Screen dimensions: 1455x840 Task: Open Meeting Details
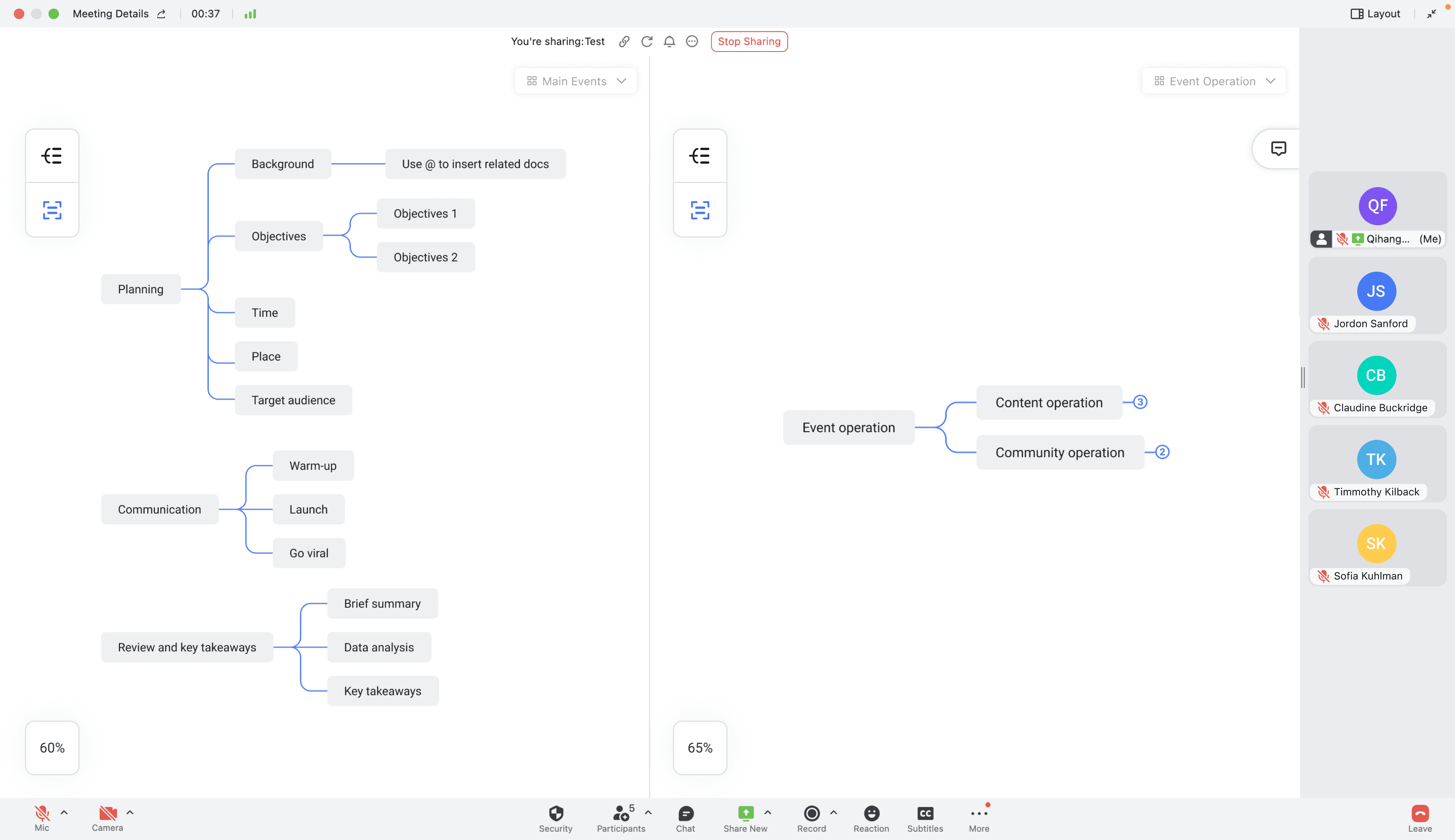[x=111, y=13]
